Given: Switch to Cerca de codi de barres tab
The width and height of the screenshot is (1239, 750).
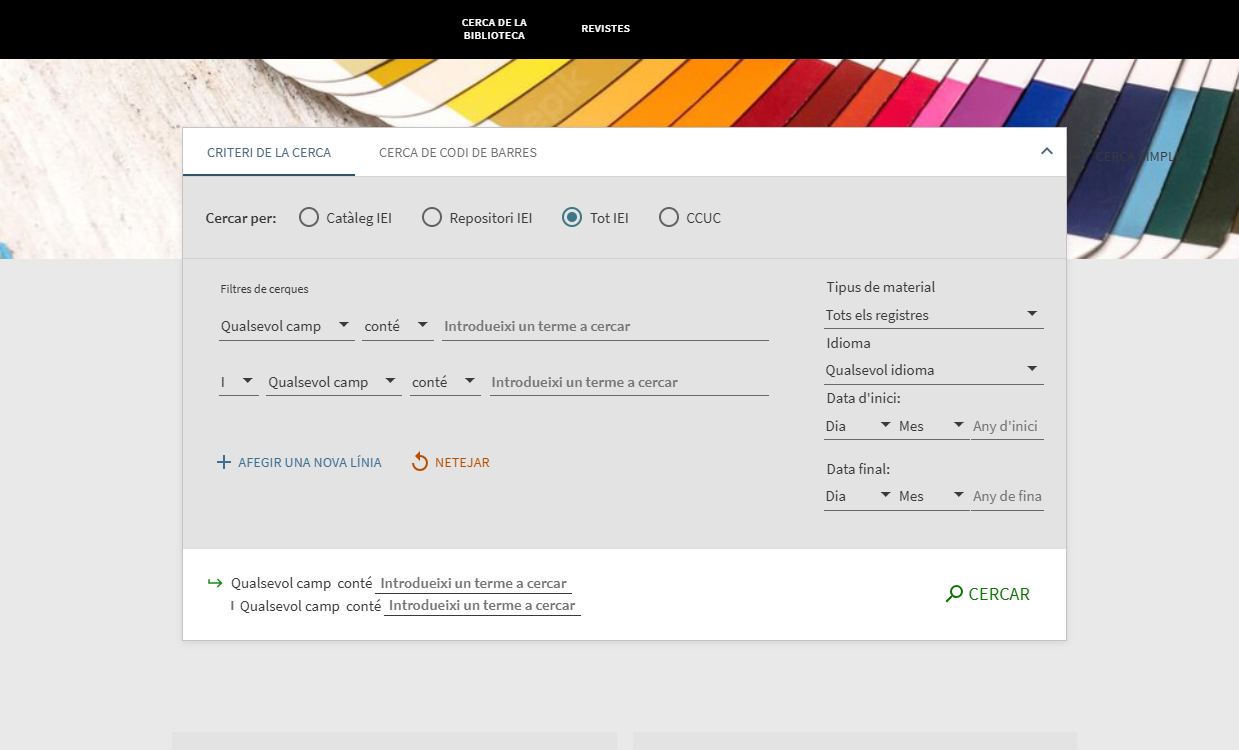Looking at the screenshot, I should pos(457,153).
